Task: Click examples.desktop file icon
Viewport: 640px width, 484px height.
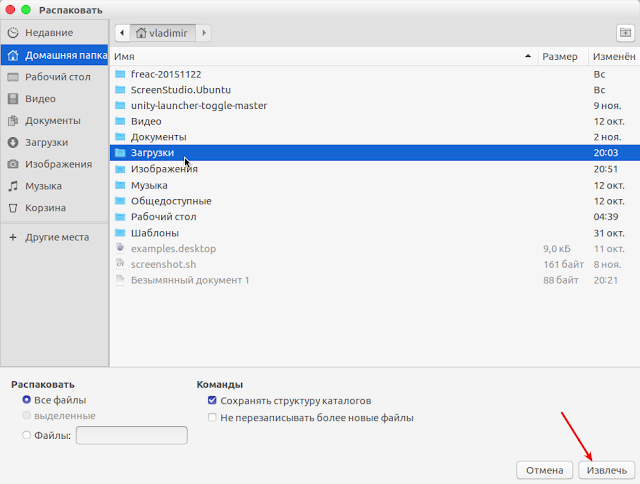Action: click(120, 248)
